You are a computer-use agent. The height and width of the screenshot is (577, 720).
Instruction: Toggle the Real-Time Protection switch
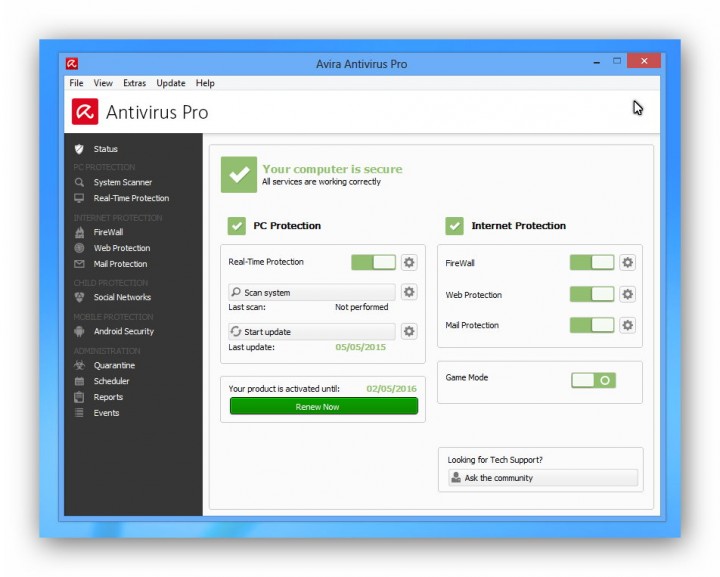point(373,262)
